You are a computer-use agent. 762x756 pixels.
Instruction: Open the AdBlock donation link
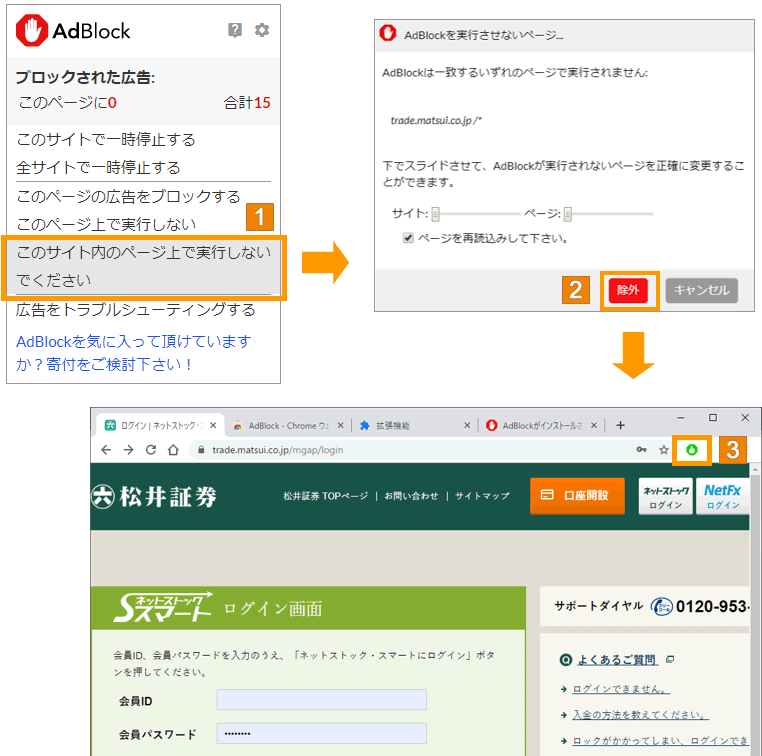point(134,353)
